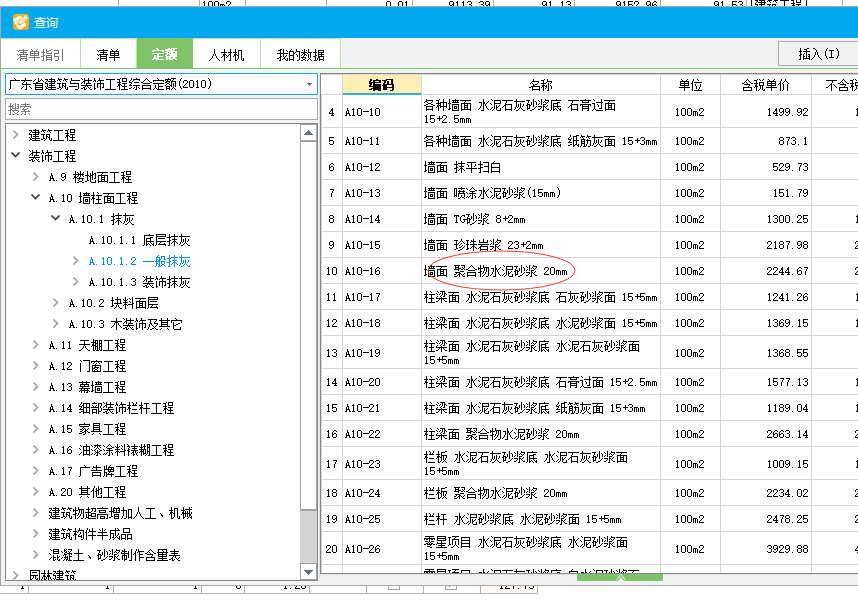Select A.16 油漆涂料裱糊工程 item
Viewport: 858px width, 610px height.
[x=111, y=450]
